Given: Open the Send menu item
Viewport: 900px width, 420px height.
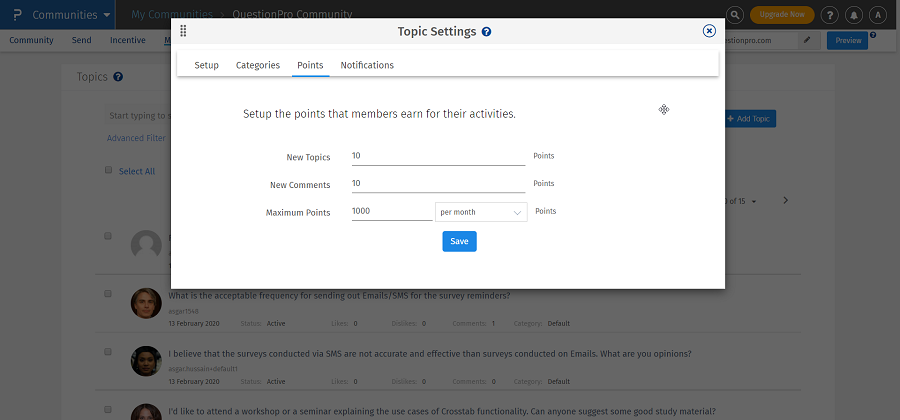Looking at the screenshot, I should 82,40.
